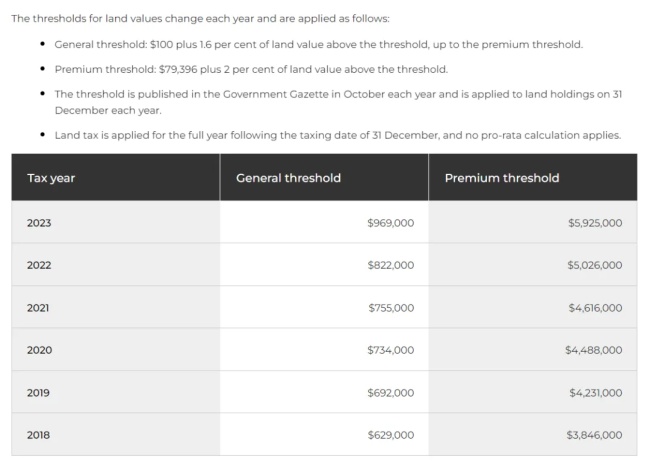
Task: Select the 2018 tax year cell
Action: [x=115, y=434]
